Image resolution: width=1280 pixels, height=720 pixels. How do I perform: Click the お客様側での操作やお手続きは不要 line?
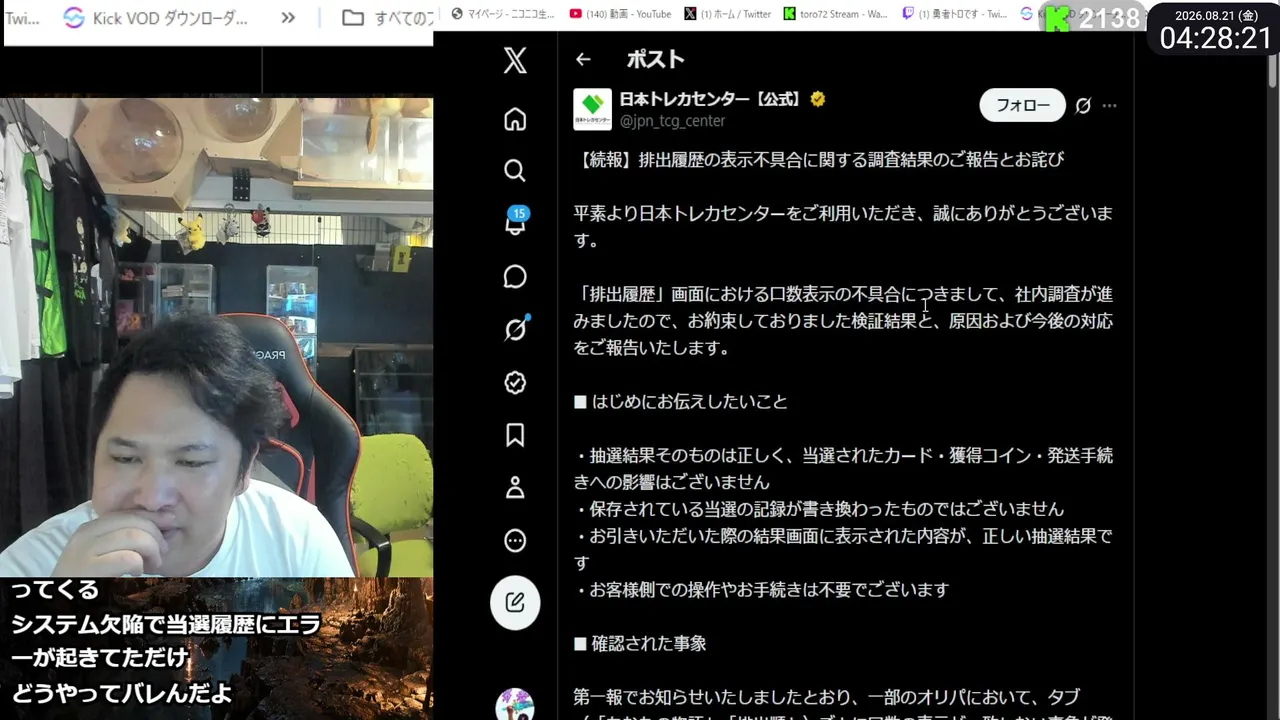761,590
